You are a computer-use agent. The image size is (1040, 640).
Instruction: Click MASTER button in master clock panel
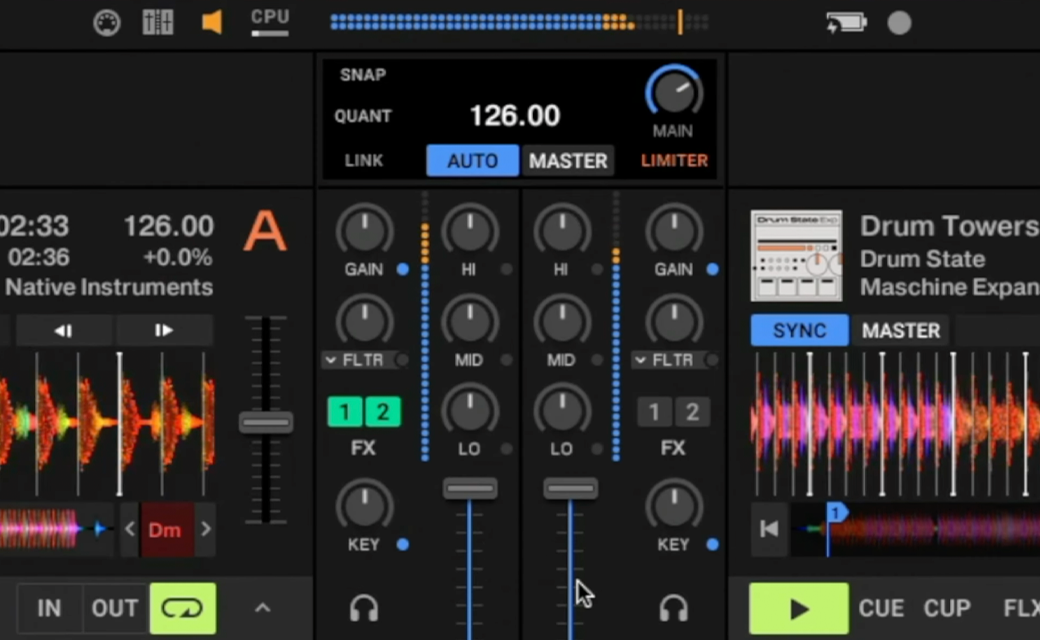pos(568,160)
